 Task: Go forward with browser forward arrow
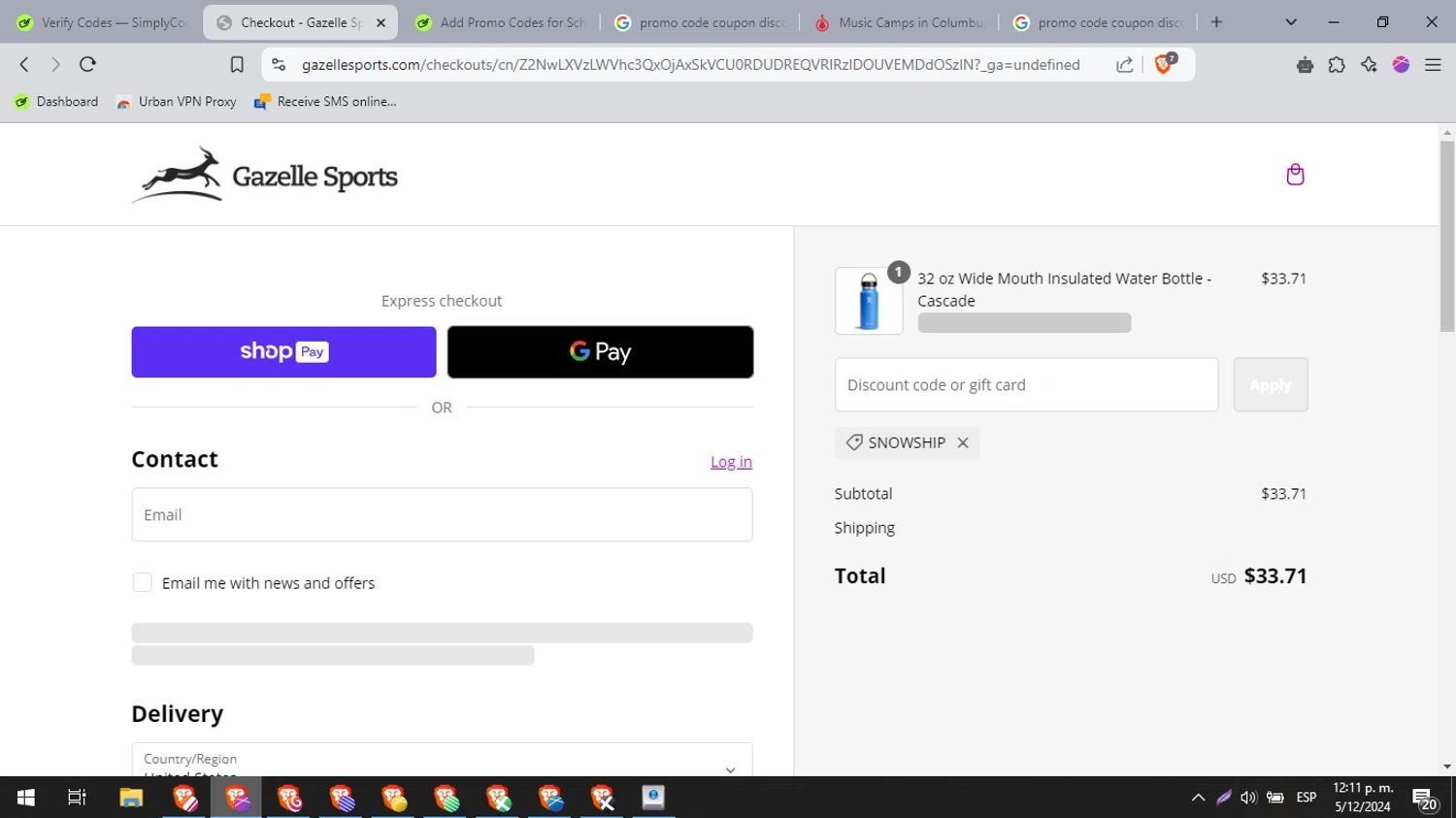[x=55, y=64]
